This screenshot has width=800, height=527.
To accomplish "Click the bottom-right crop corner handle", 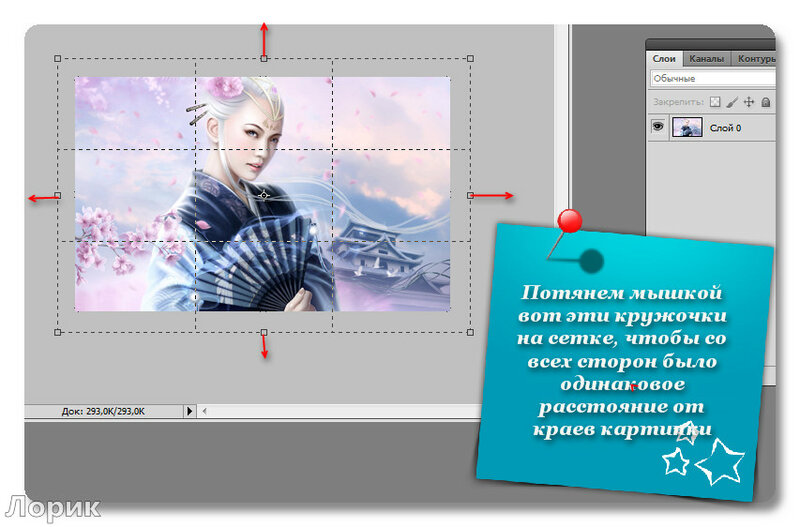I will [470, 332].
